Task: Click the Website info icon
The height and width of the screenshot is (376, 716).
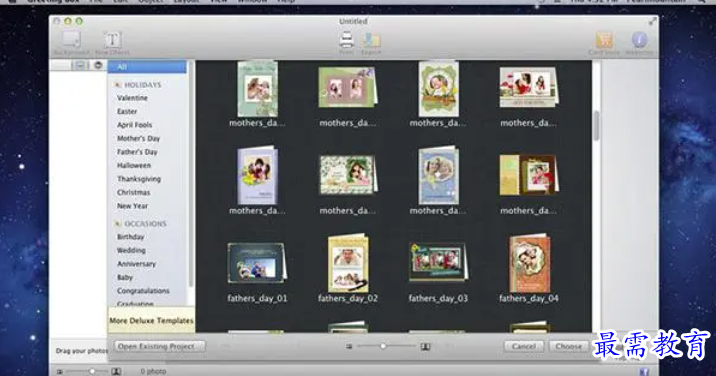Action: (x=639, y=40)
